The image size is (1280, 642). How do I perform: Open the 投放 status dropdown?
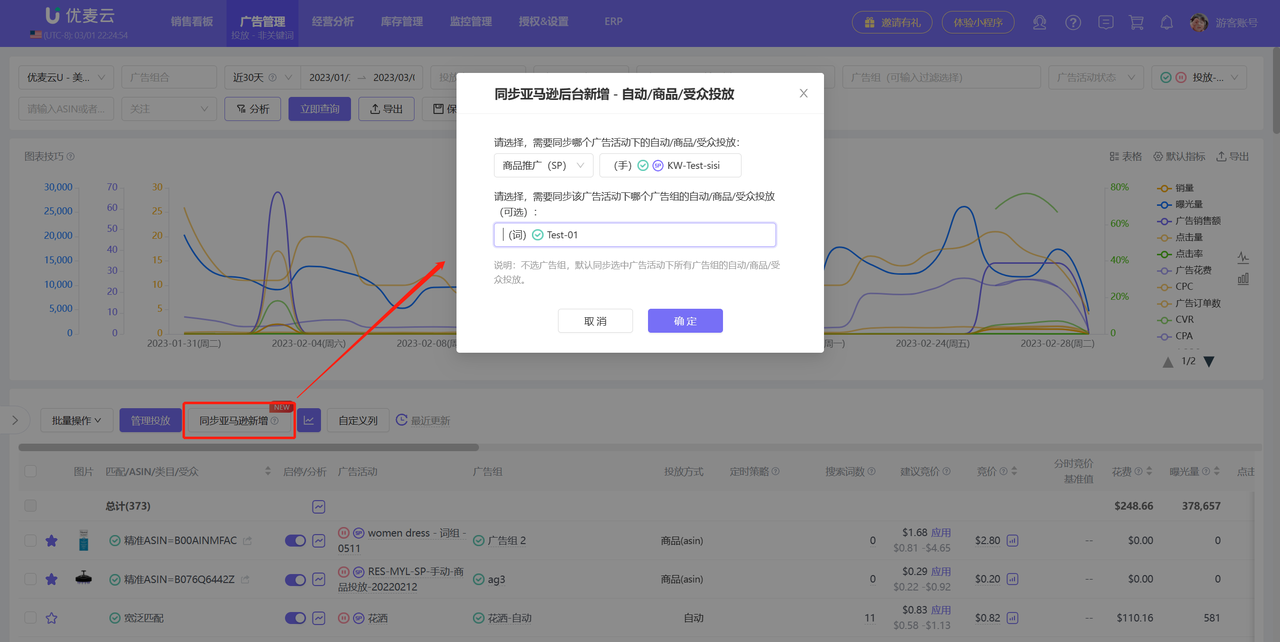coord(1198,78)
